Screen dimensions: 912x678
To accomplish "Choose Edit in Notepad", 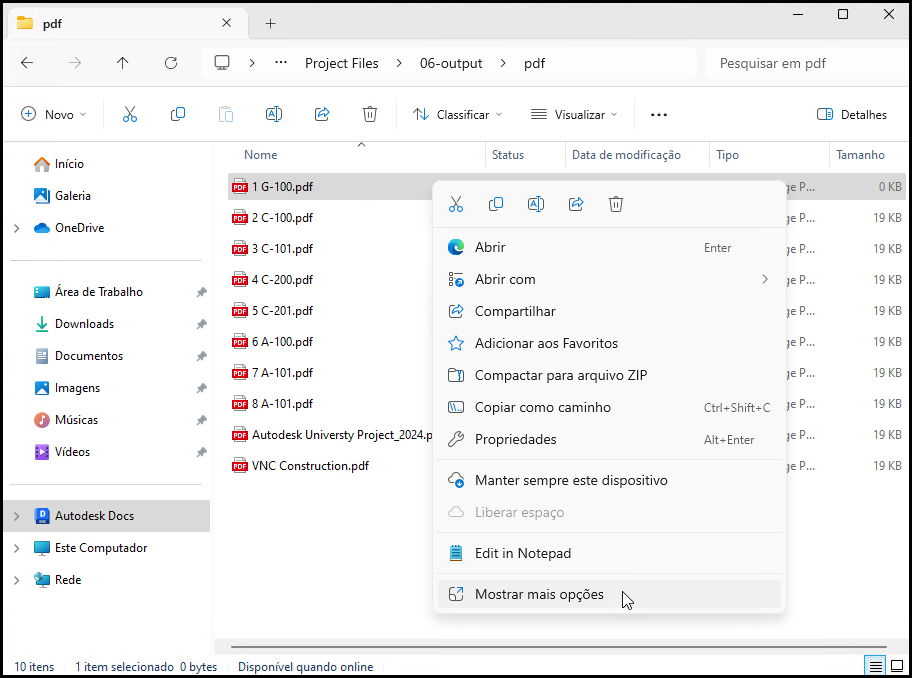I will pyautogui.click(x=609, y=553).
